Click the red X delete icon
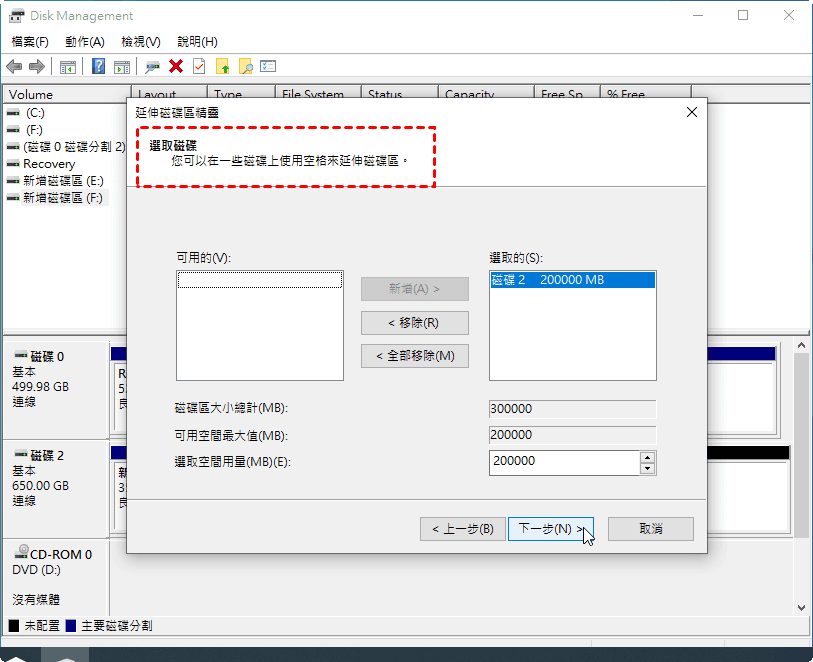Image resolution: width=813 pixels, height=662 pixels. click(x=176, y=67)
